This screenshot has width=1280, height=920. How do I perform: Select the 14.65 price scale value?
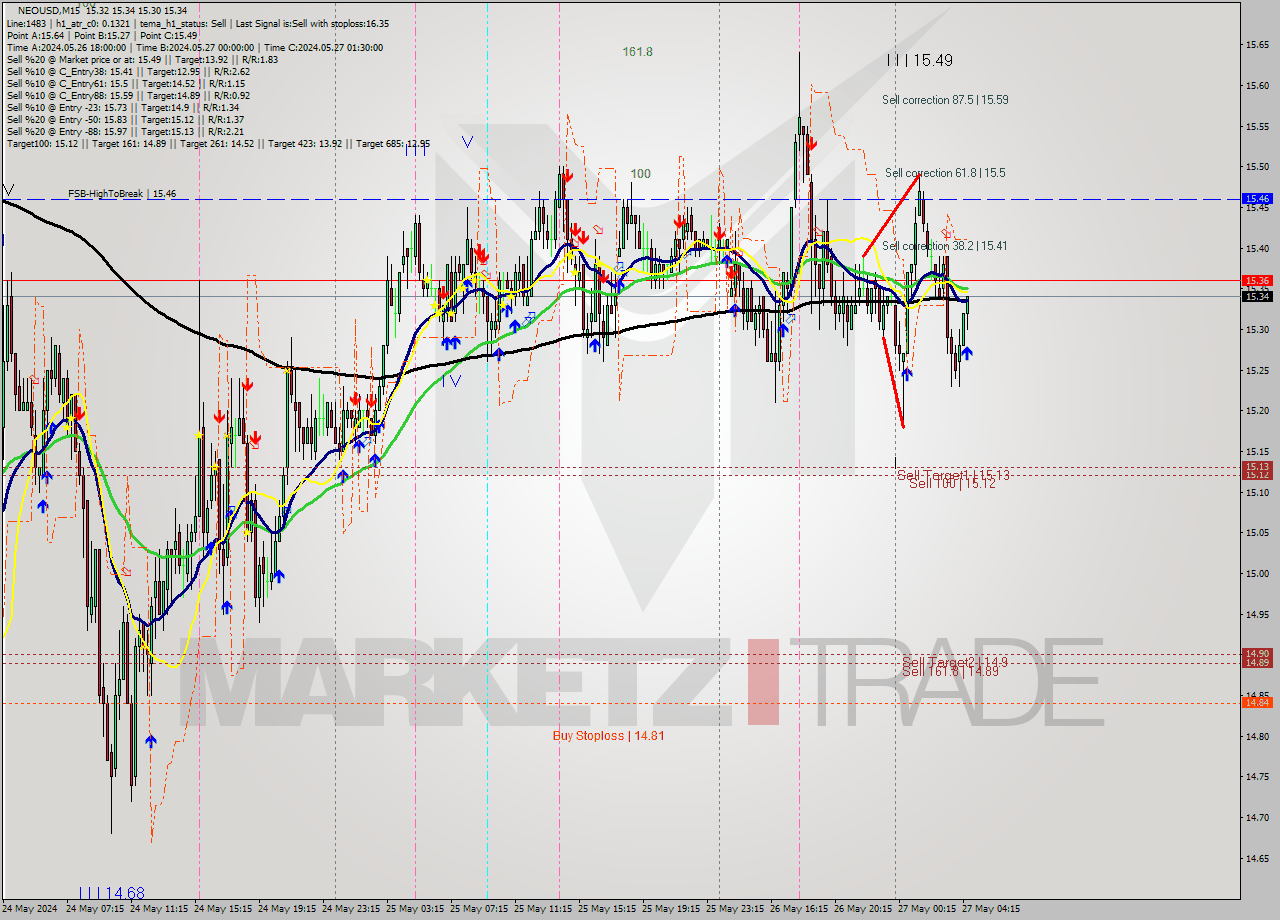1257,858
